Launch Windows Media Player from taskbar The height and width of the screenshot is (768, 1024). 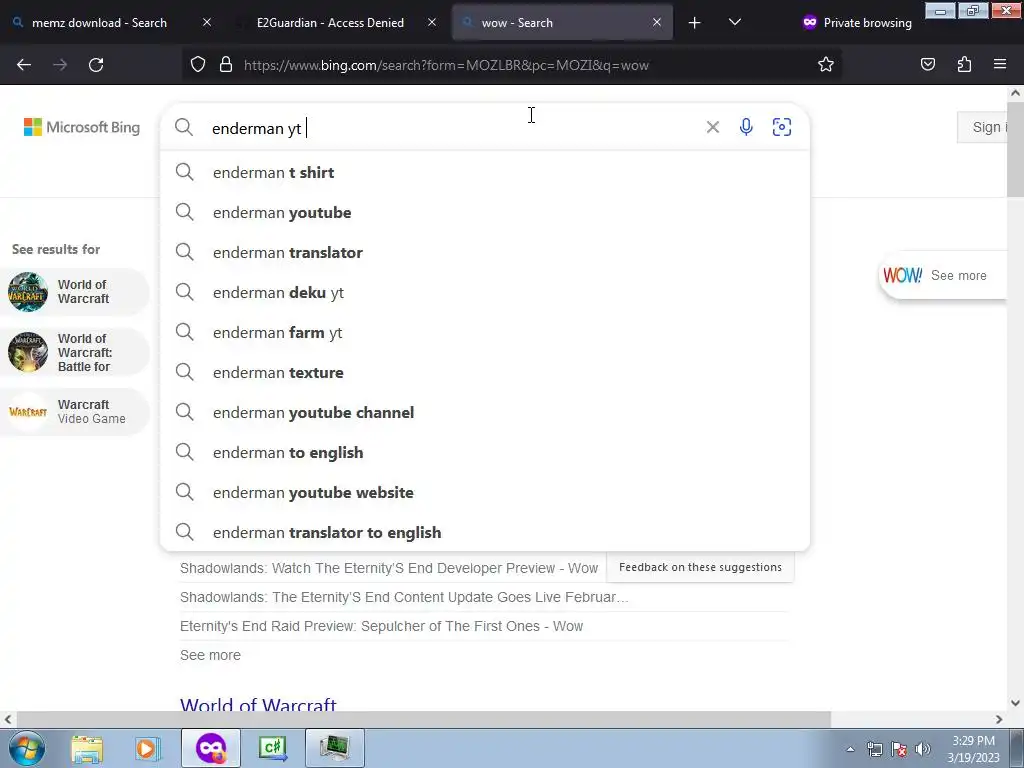pyautogui.click(x=148, y=748)
